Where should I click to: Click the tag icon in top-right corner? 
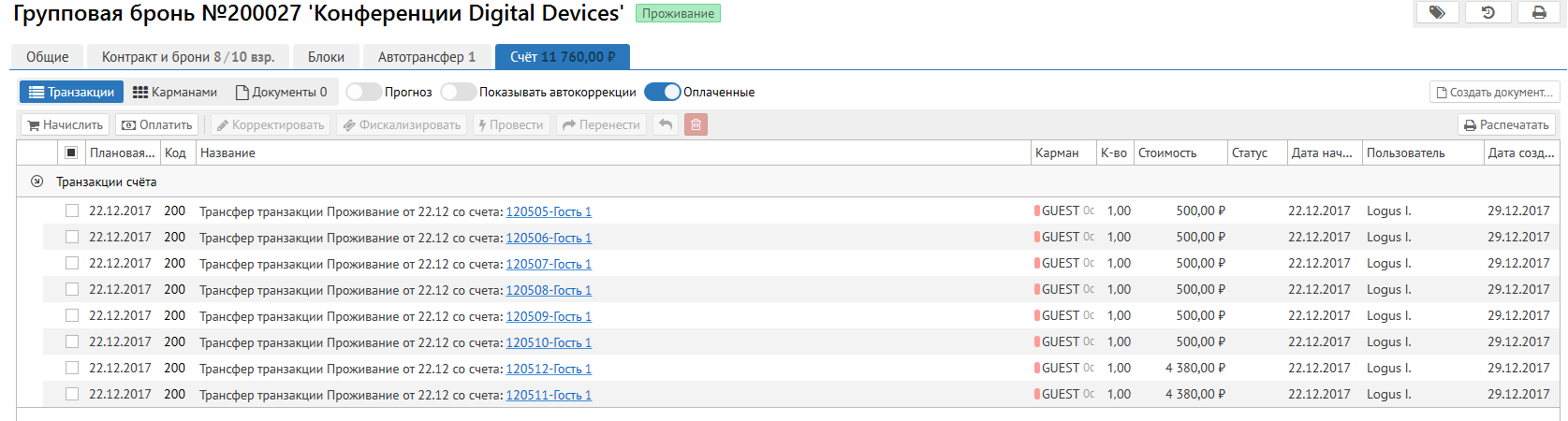1437,13
